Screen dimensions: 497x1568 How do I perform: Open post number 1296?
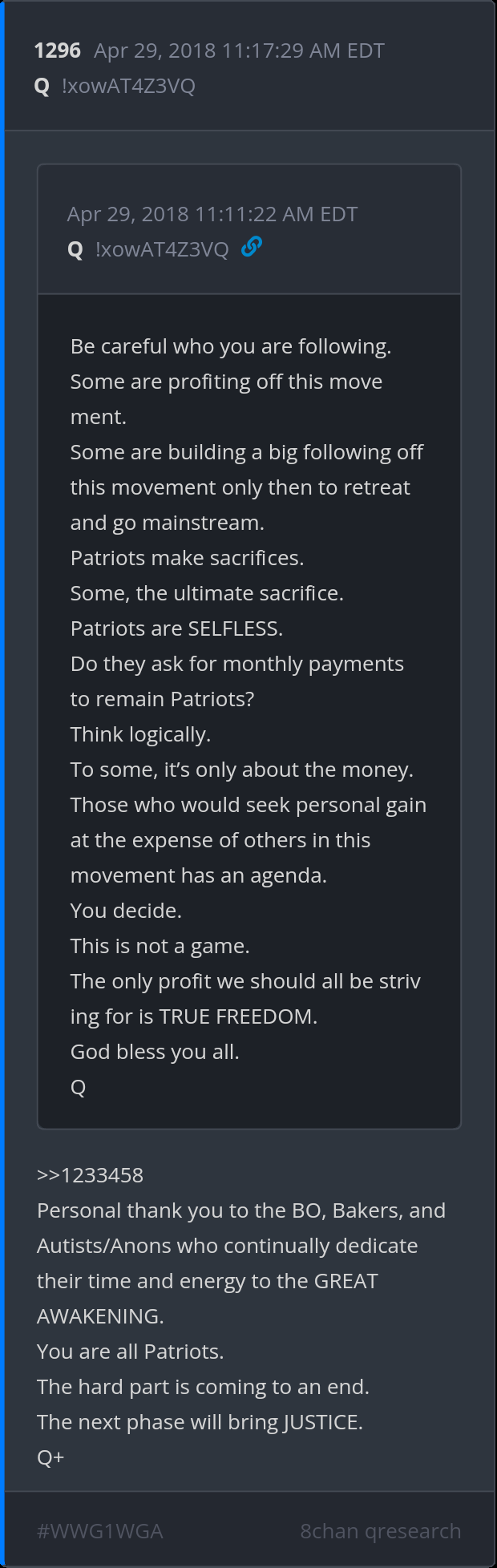click(x=58, y=51)
